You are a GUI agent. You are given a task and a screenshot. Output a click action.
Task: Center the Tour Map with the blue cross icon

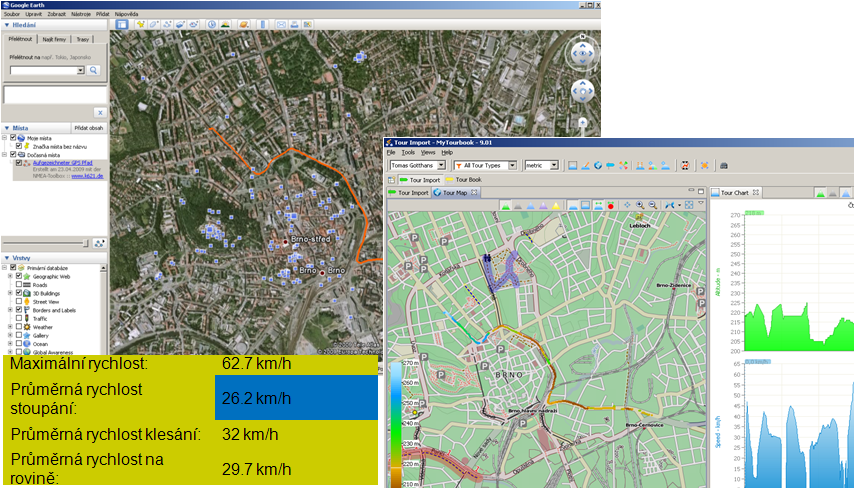point(627,205)
